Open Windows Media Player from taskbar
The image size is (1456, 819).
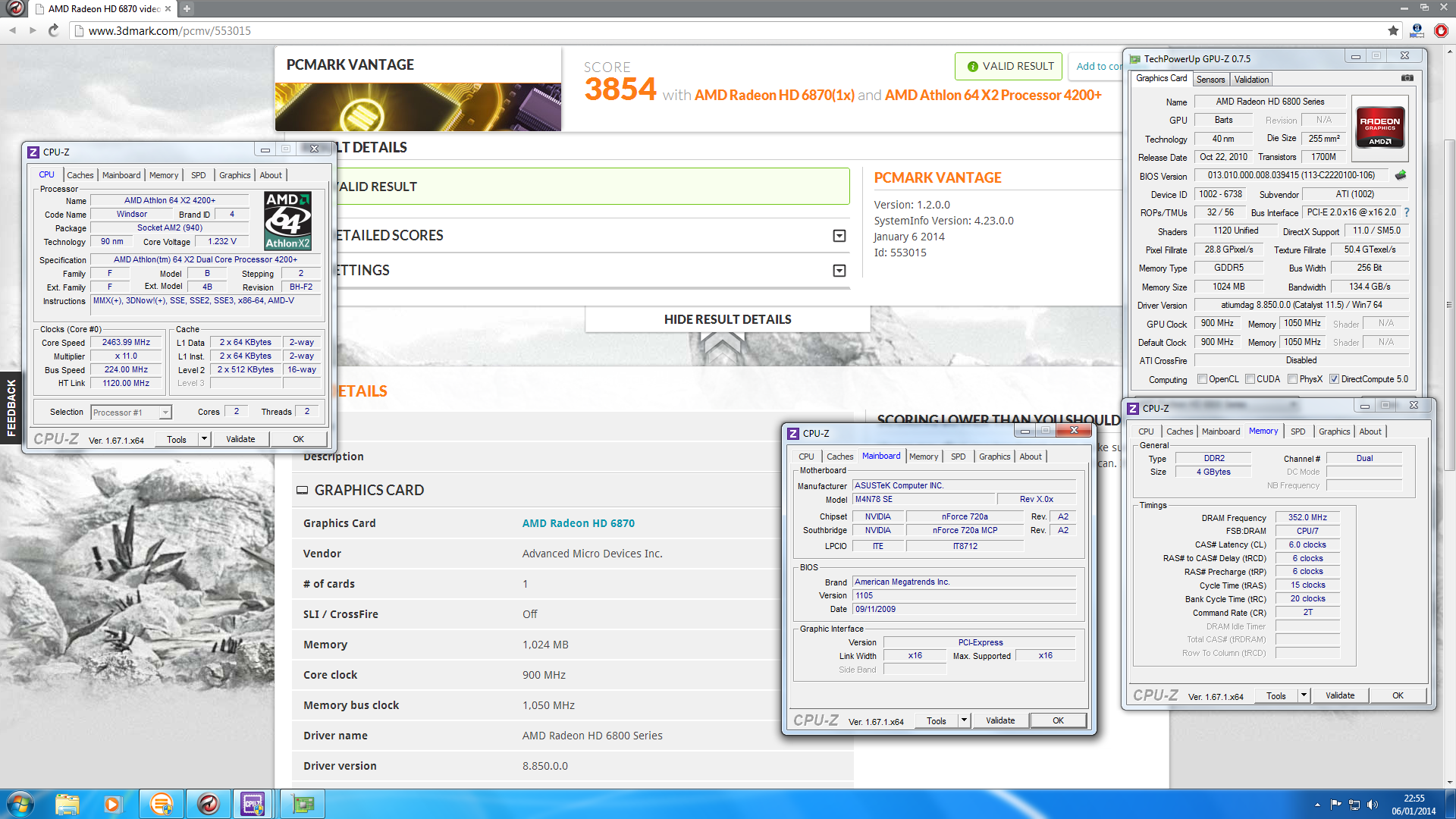tap(112, 804)
